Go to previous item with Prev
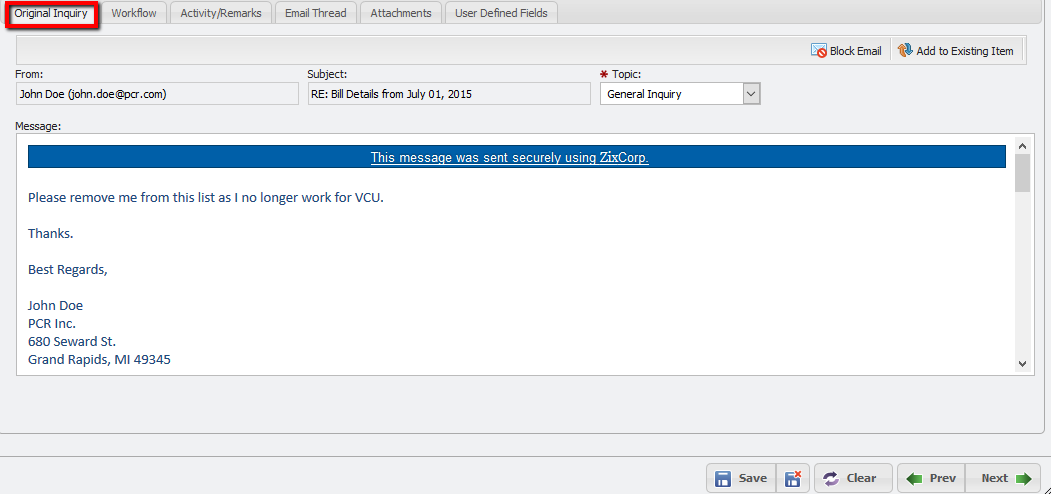 [930, 478]
